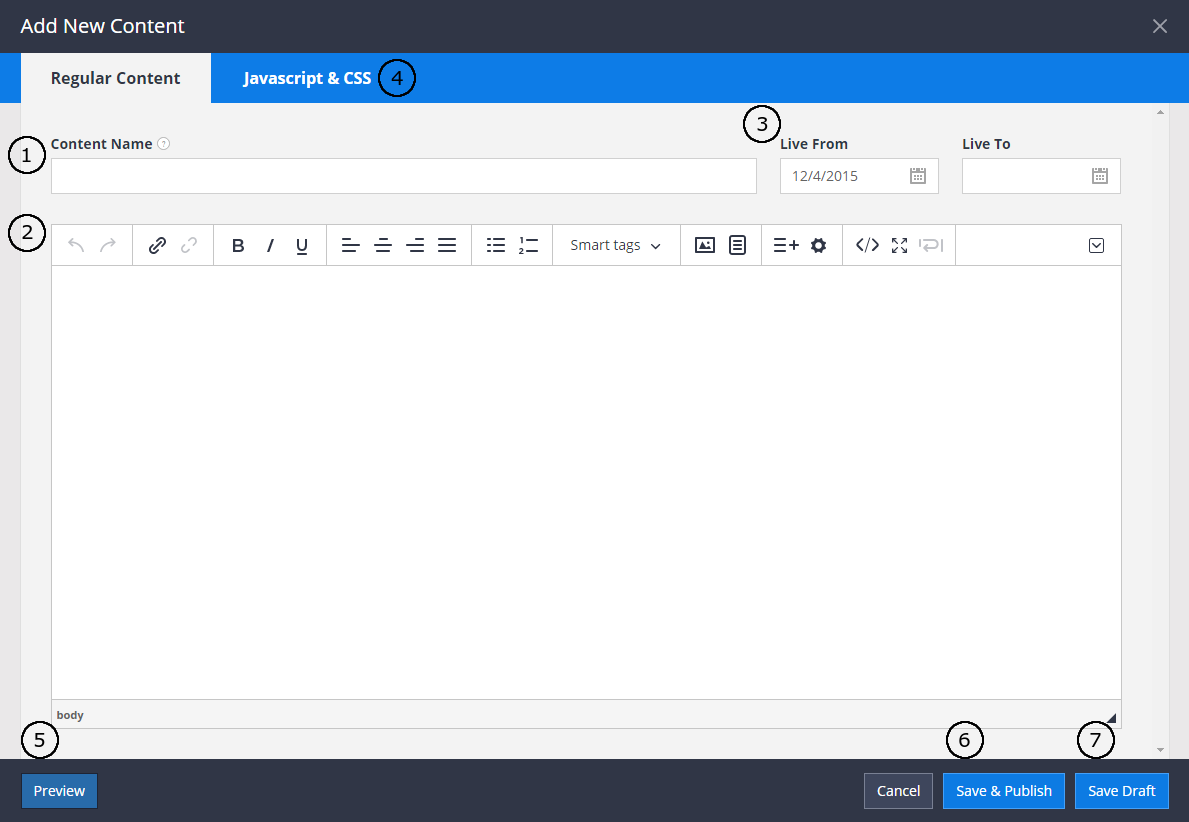Click the insert image icon

pos(705,245)
